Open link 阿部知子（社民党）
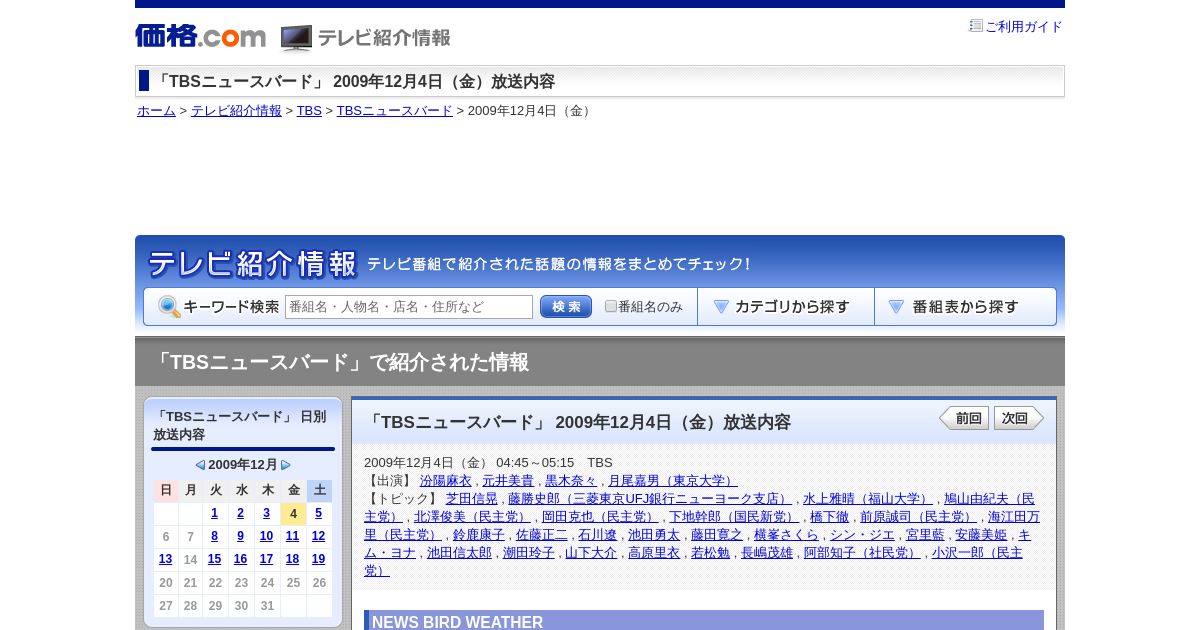This screenshot has height=630, width=1200. point(862,553)
